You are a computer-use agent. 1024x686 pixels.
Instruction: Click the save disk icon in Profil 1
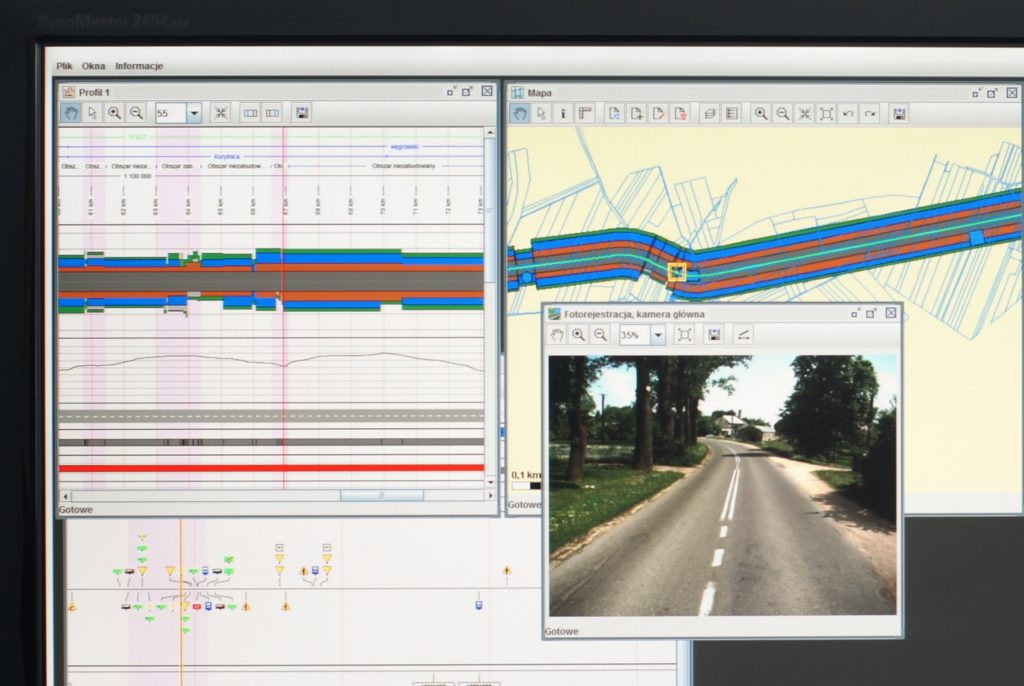pyautogui.click(x=302, y=113)
